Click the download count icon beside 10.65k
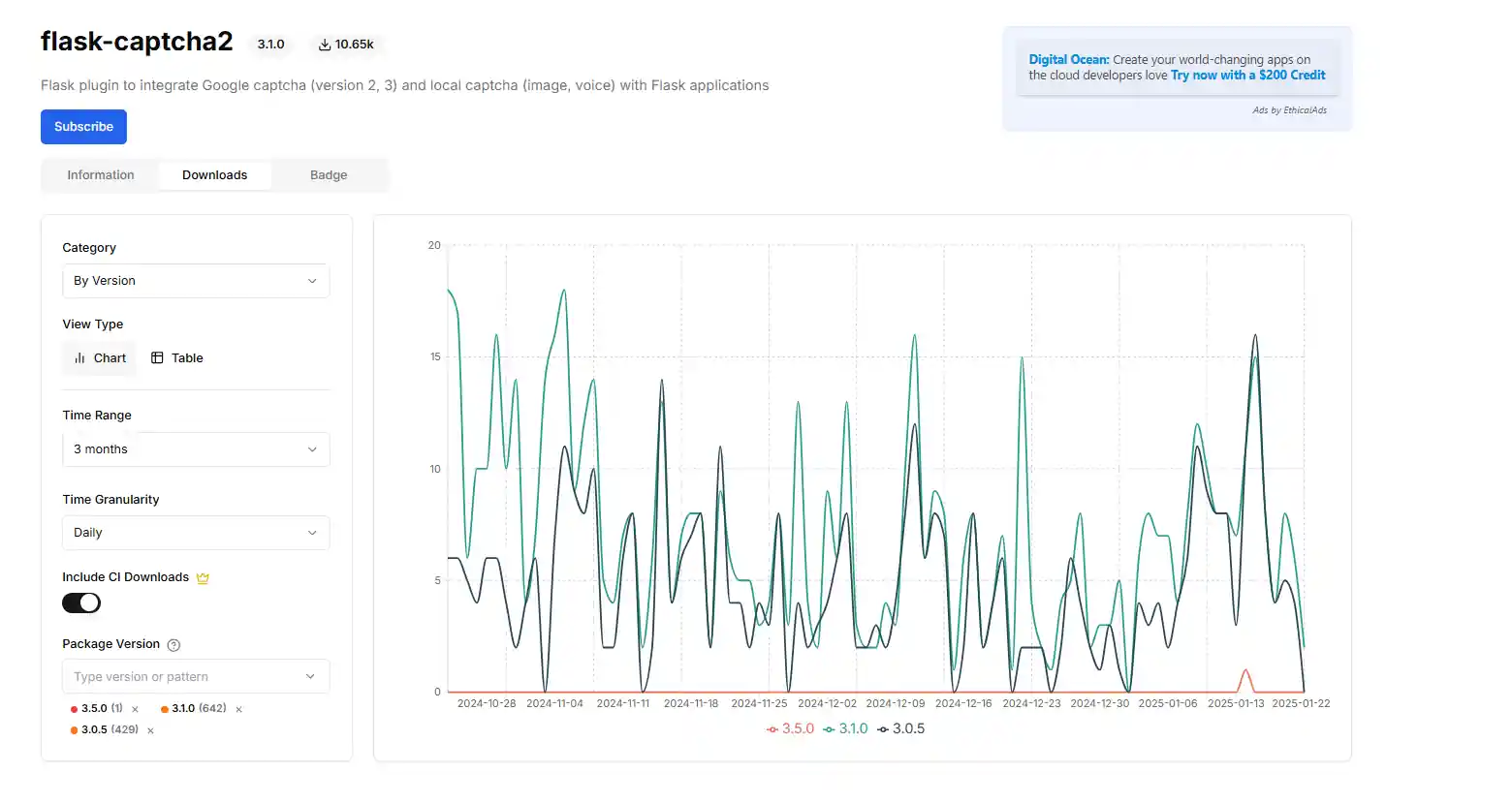The width and height of the screenshot is (1512, 803). click(325, 45)
